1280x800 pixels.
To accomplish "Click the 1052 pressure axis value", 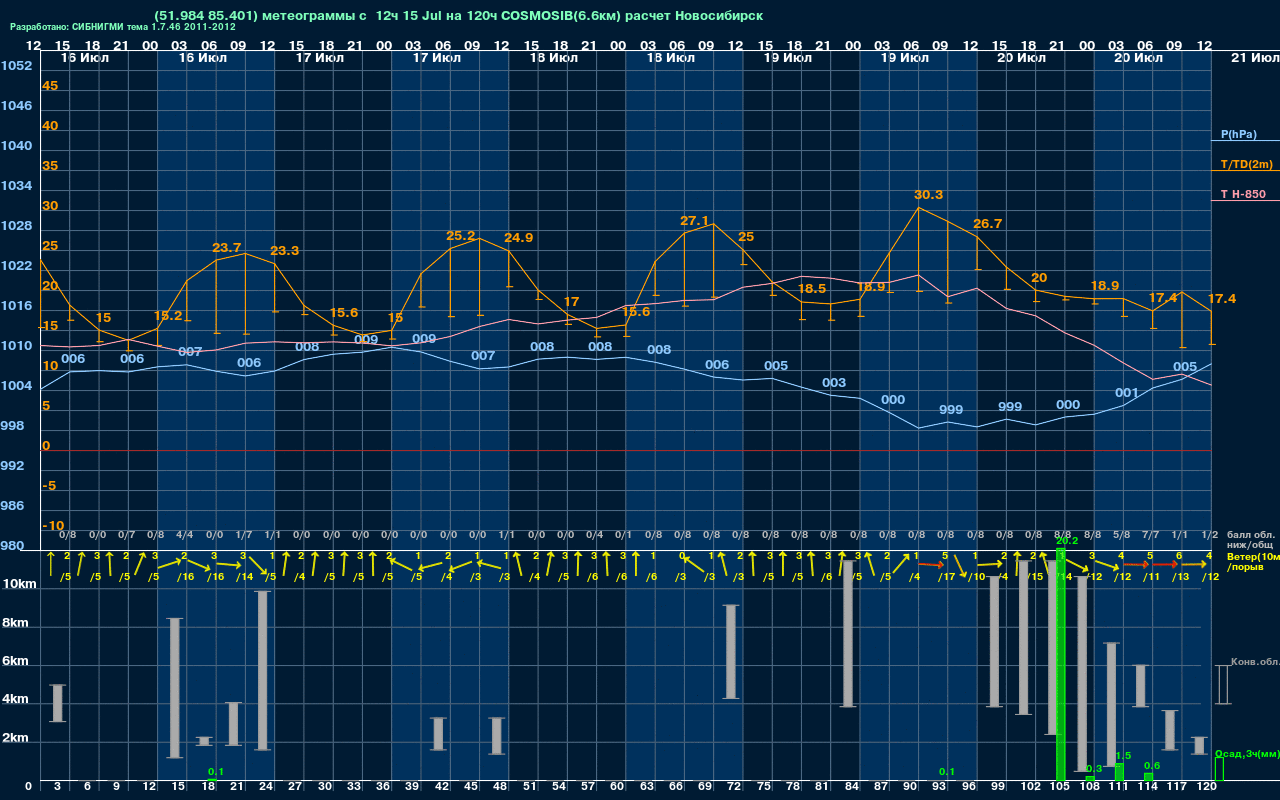I will click(x=16, y=66).
